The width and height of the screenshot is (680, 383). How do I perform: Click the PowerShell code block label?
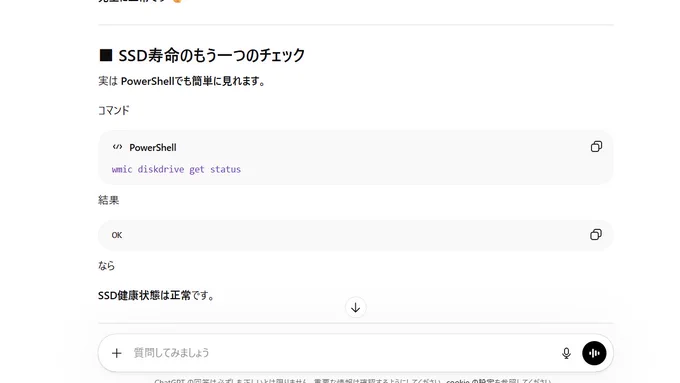click(x=153, y=147)
